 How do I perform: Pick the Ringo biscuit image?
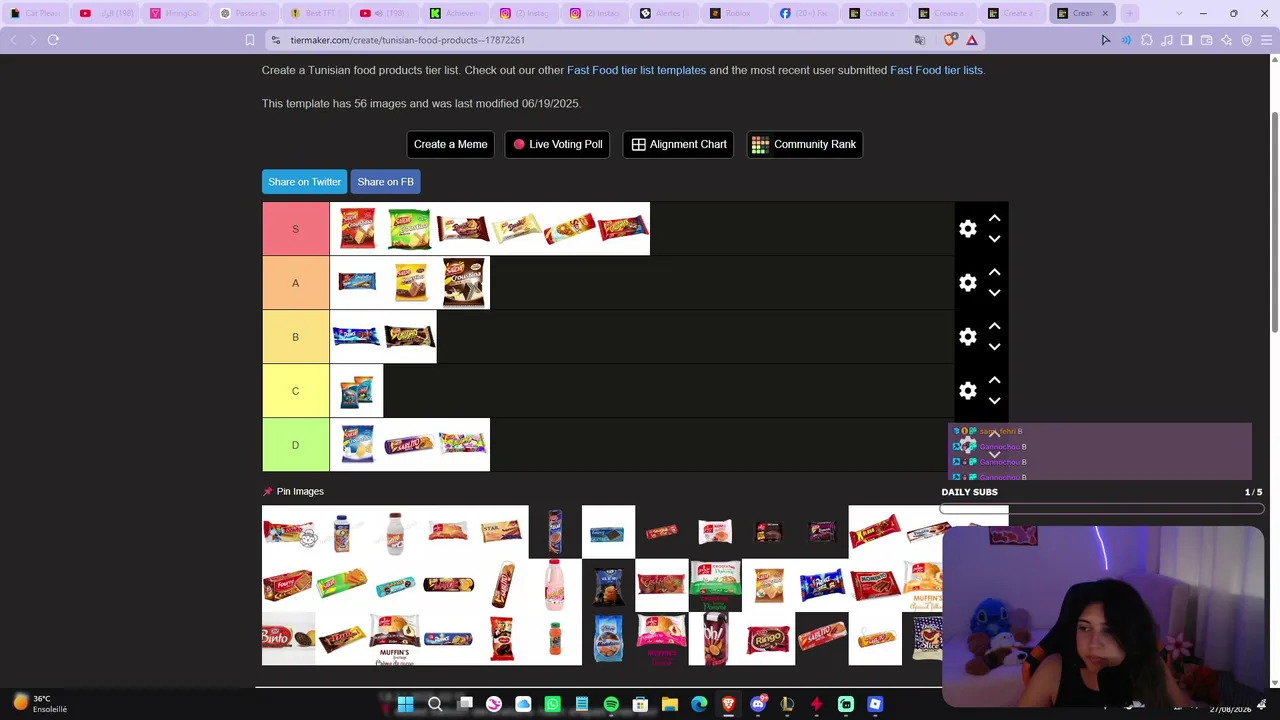(x=768, y=638)
